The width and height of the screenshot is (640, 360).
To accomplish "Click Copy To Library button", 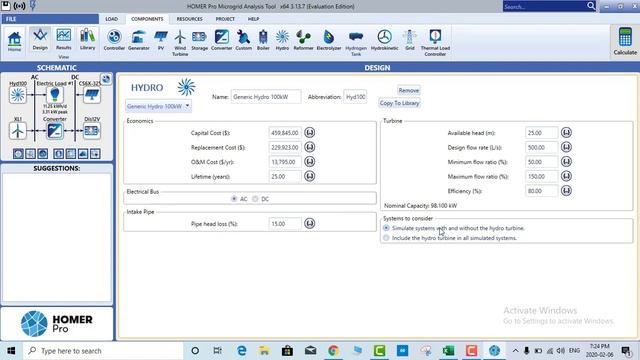I will tap(399, 103).
